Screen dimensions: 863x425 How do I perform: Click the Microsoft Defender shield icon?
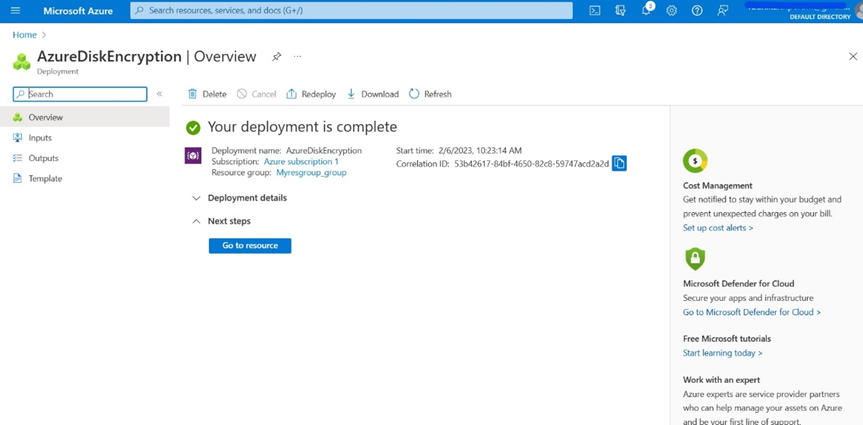click(x=695, y=259)
